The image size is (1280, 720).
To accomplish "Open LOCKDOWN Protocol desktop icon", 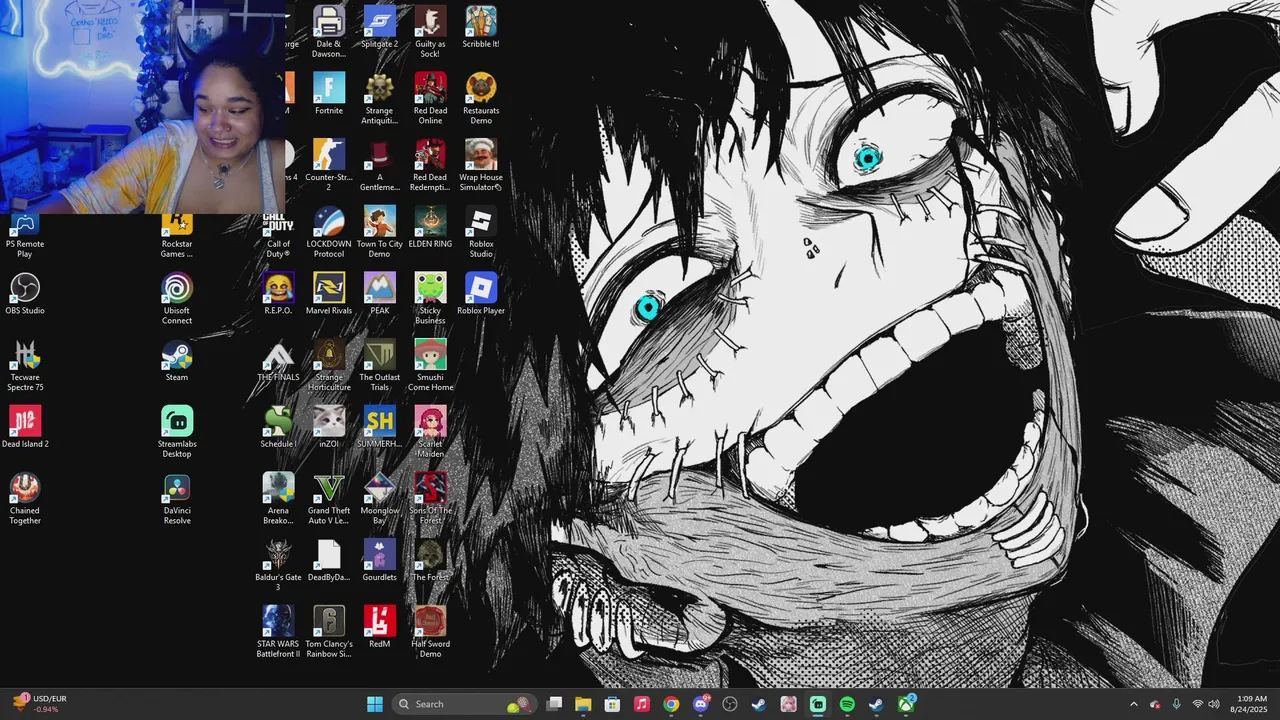I will pyautogui.click(x=329, y=232).
